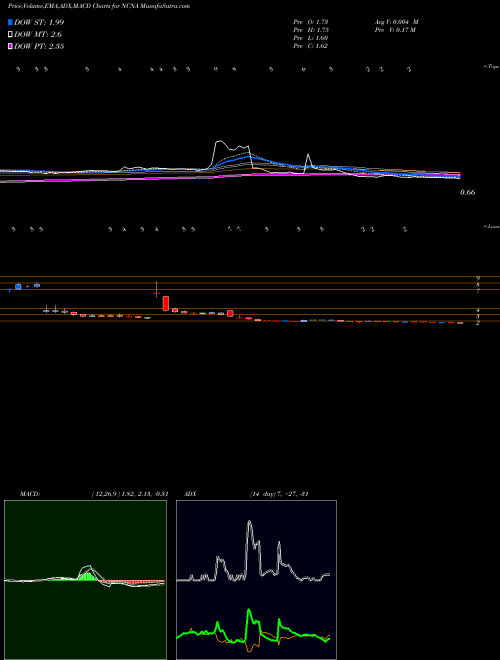Click the 'DOW MT: 2.6' legend label

click(x=38, y=35)
